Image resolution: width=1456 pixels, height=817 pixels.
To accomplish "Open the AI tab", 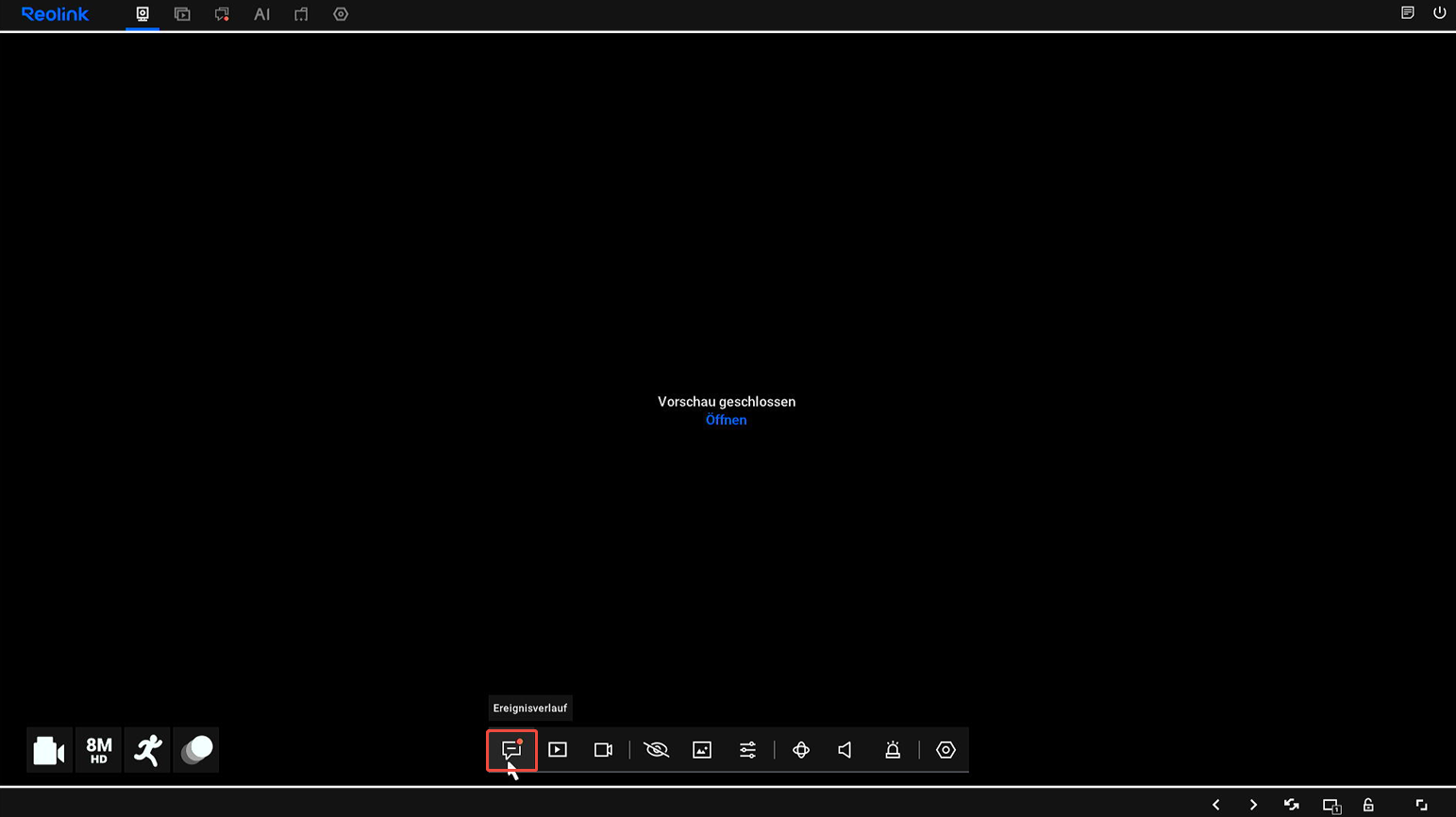I will pos(261,14).
